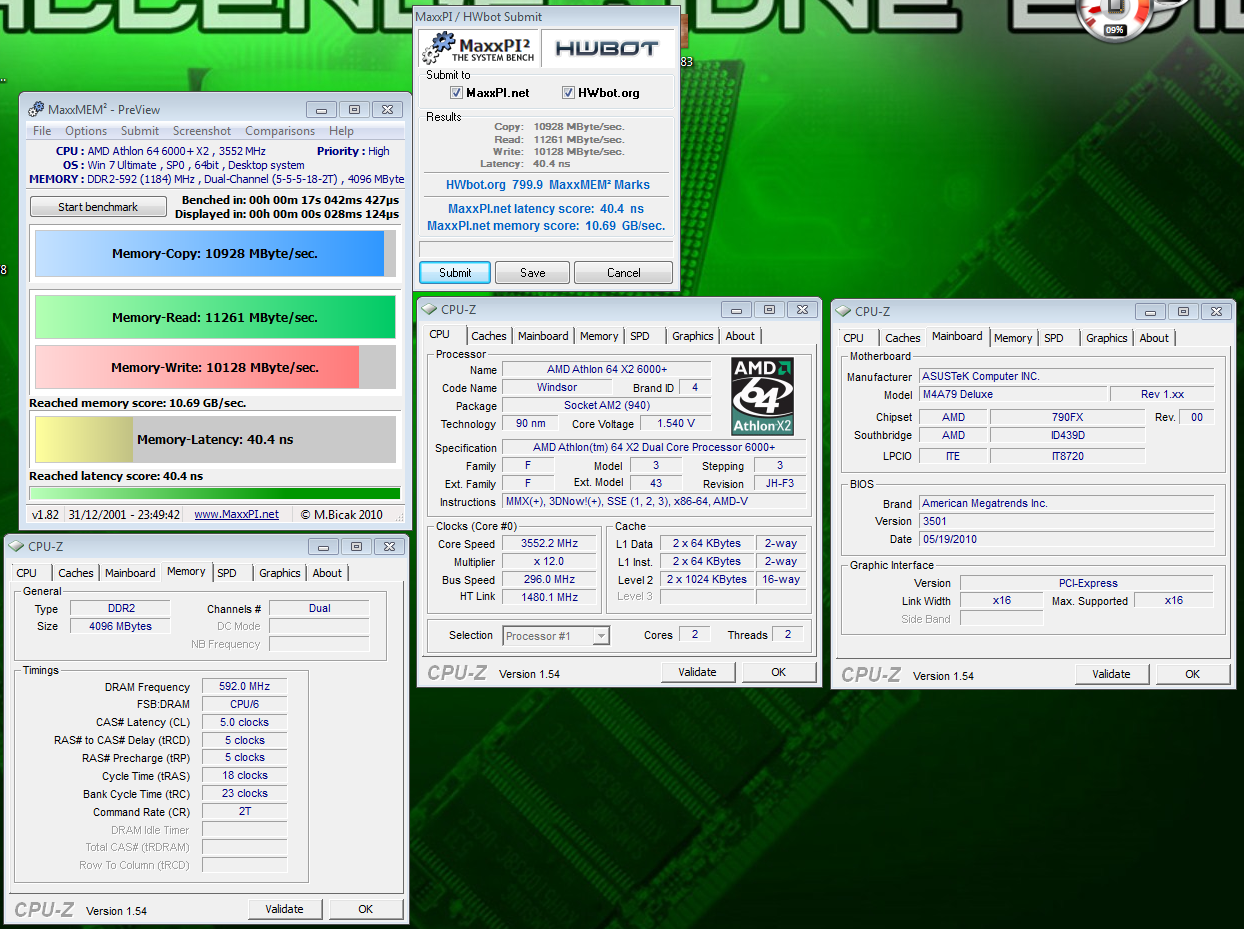The height and width of the screenshot is (929, 1244).
Task: Click the Name field AMD Athlon 64 X2 6000+
Action: point(606,370)
